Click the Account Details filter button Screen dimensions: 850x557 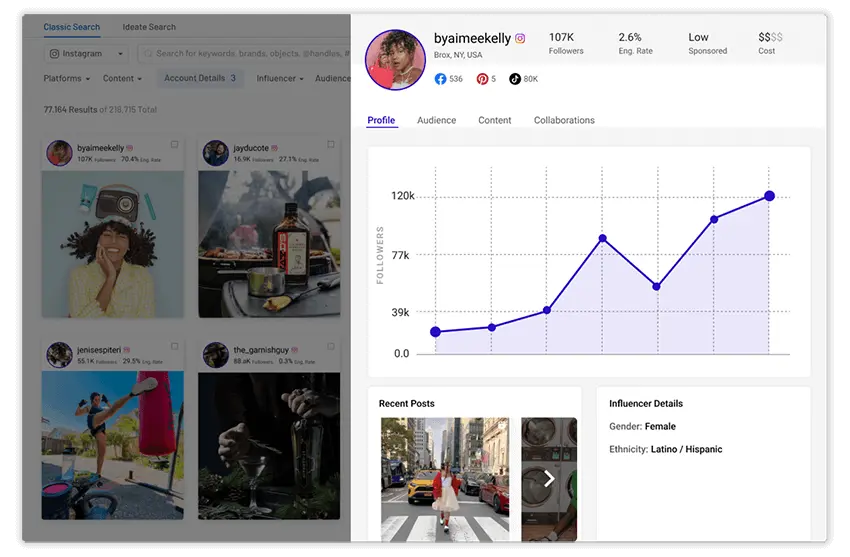(200, 78)
